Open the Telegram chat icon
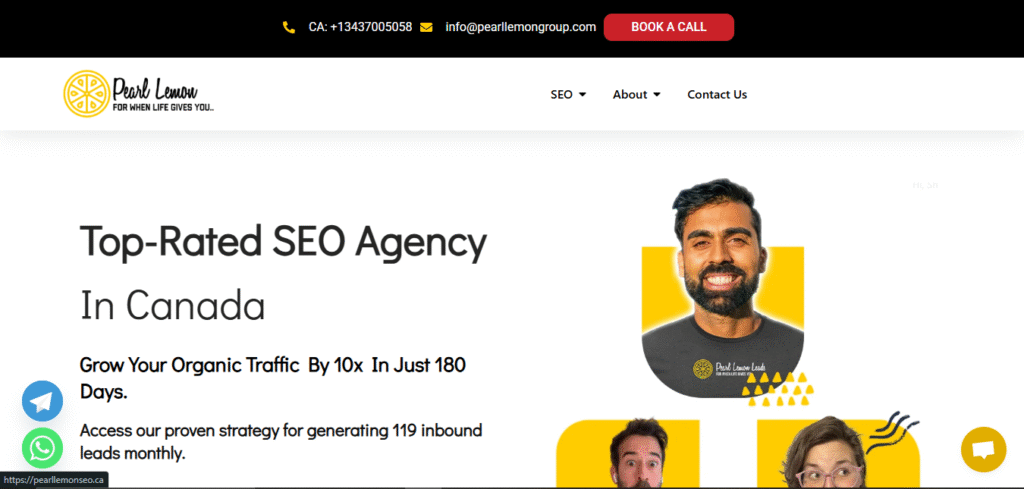The image size is (1024, 489). pyautogui.click(x=42, y=401)
